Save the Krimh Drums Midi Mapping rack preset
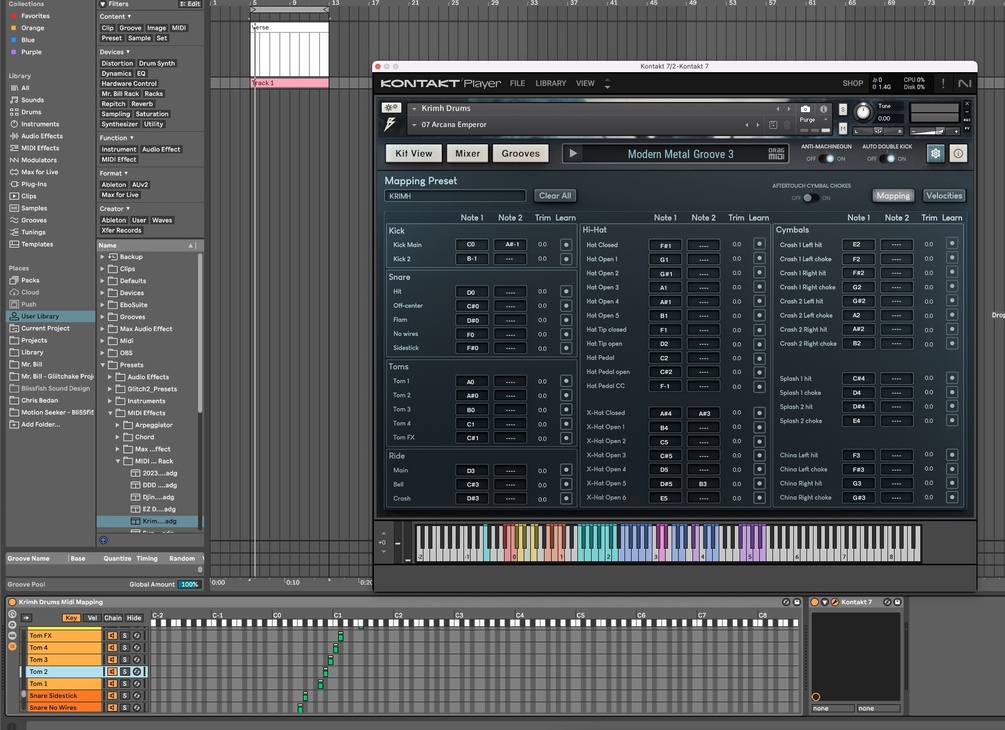The width and height of the screenshot is (1005, 730). tap(797, 602)
